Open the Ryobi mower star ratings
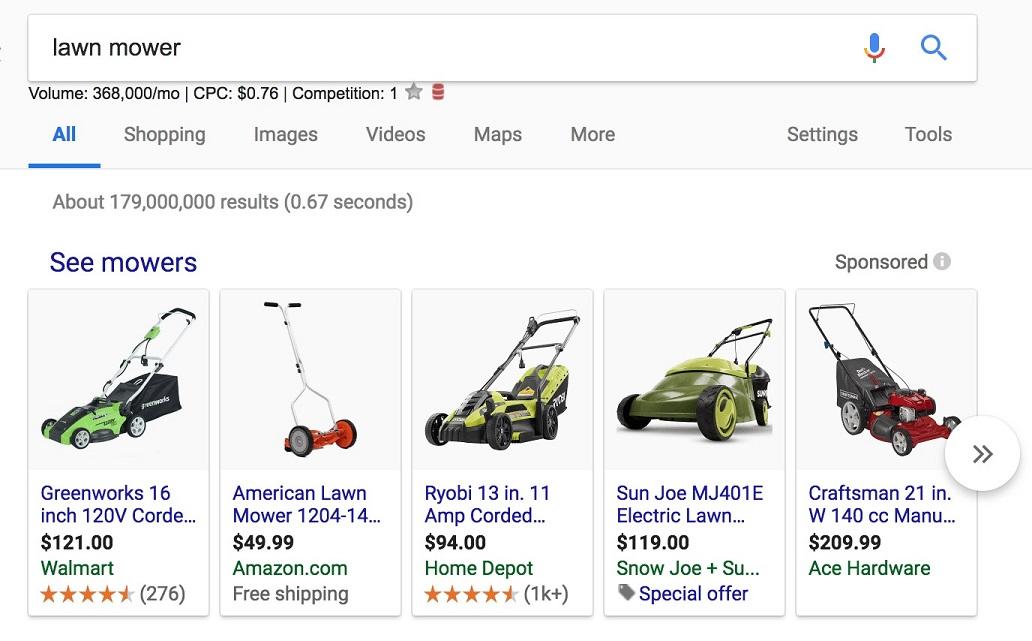1032x641 pixels. pos(470,593)
